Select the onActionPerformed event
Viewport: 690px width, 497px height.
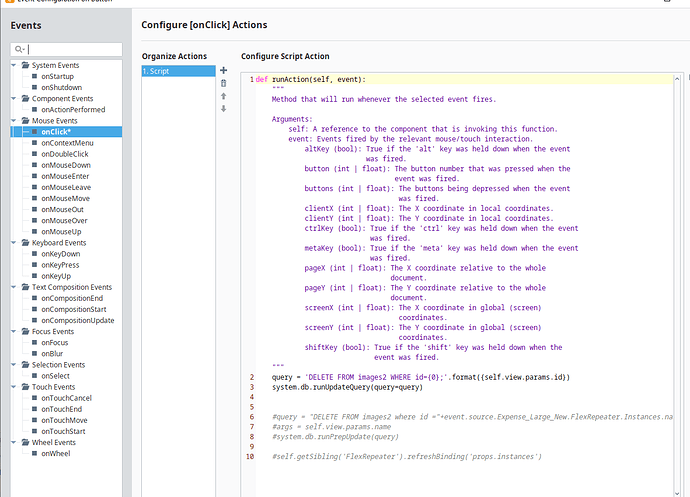[x=73, y=110]
